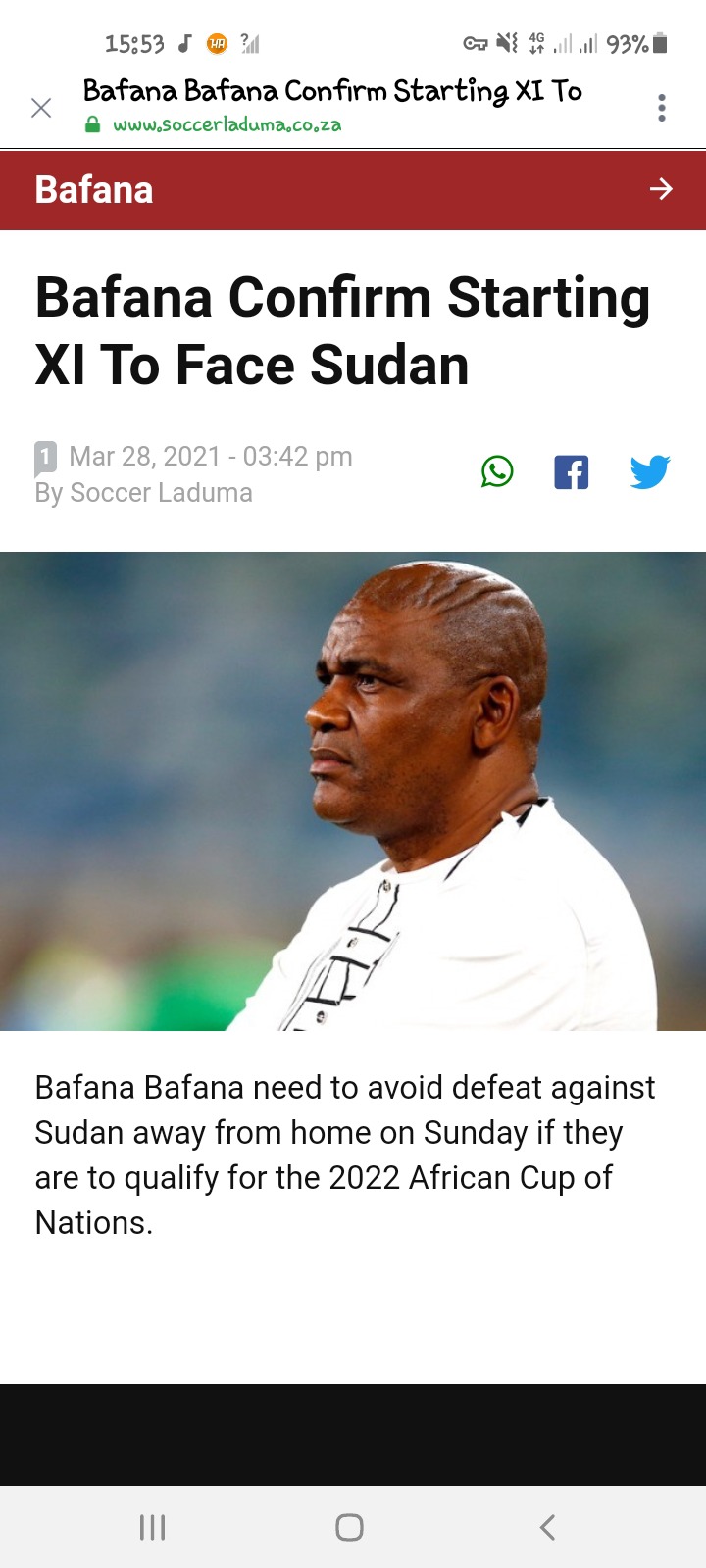Tap the www.soccerladuma.co.za URL

tap(227, 125)
